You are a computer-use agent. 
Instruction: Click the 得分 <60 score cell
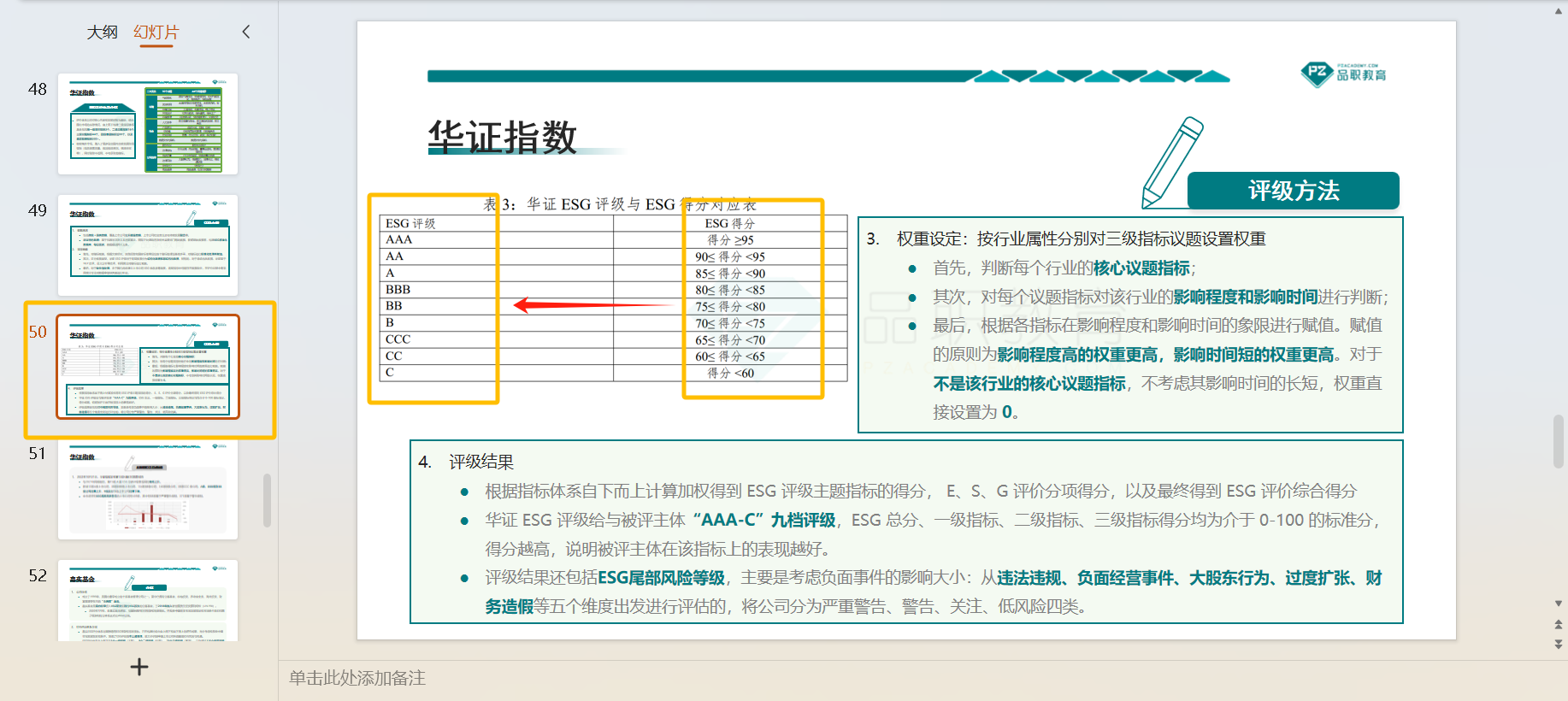[730, 373]
